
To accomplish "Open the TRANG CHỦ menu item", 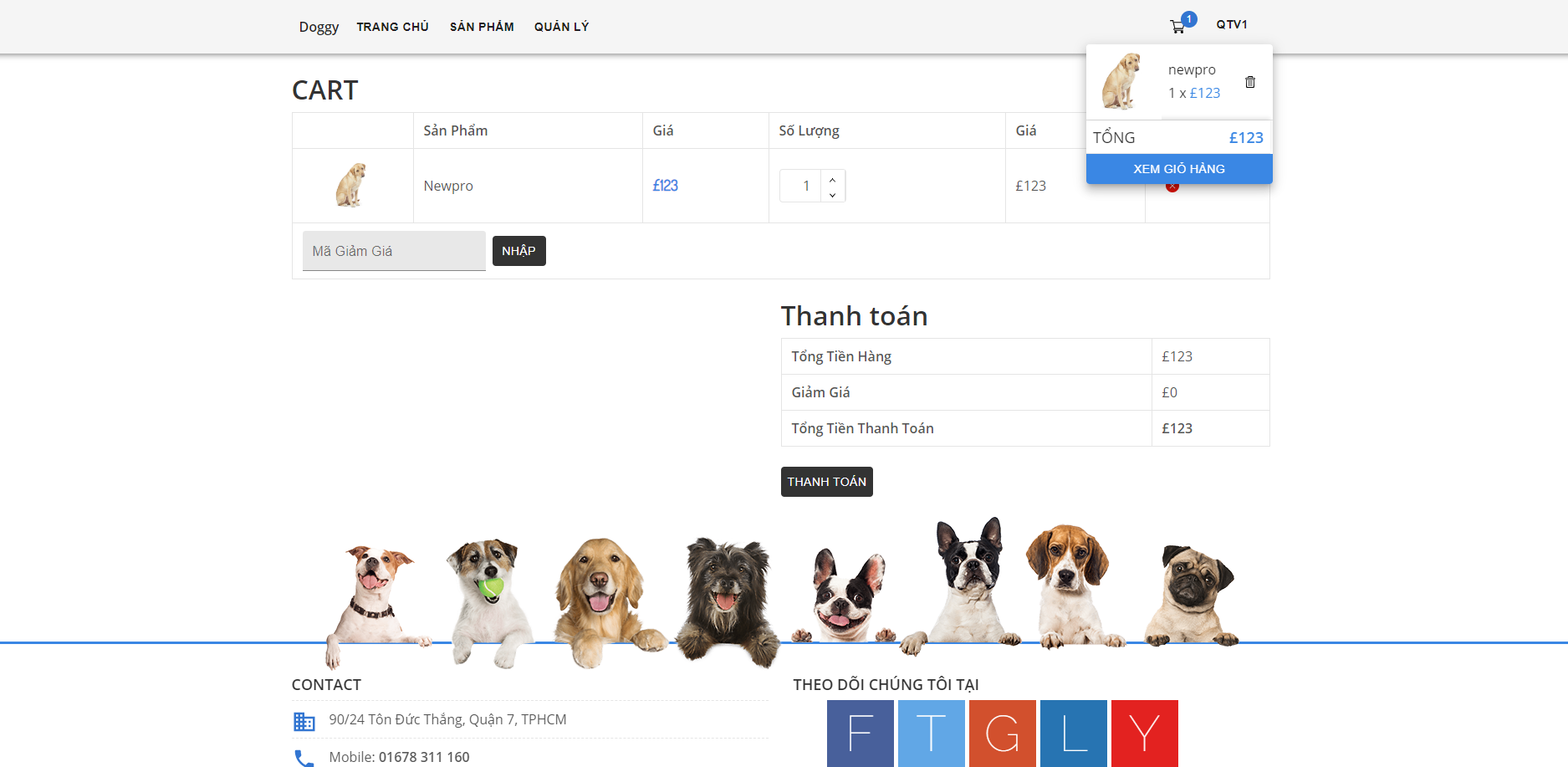I will point(393,26).
